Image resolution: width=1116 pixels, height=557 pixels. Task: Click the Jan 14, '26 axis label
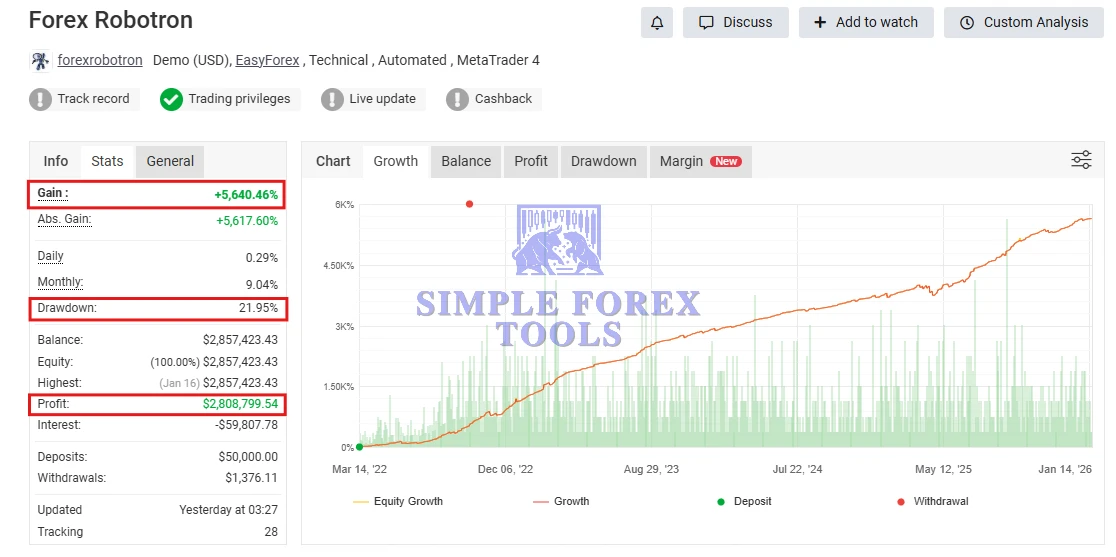point(1065,470)
